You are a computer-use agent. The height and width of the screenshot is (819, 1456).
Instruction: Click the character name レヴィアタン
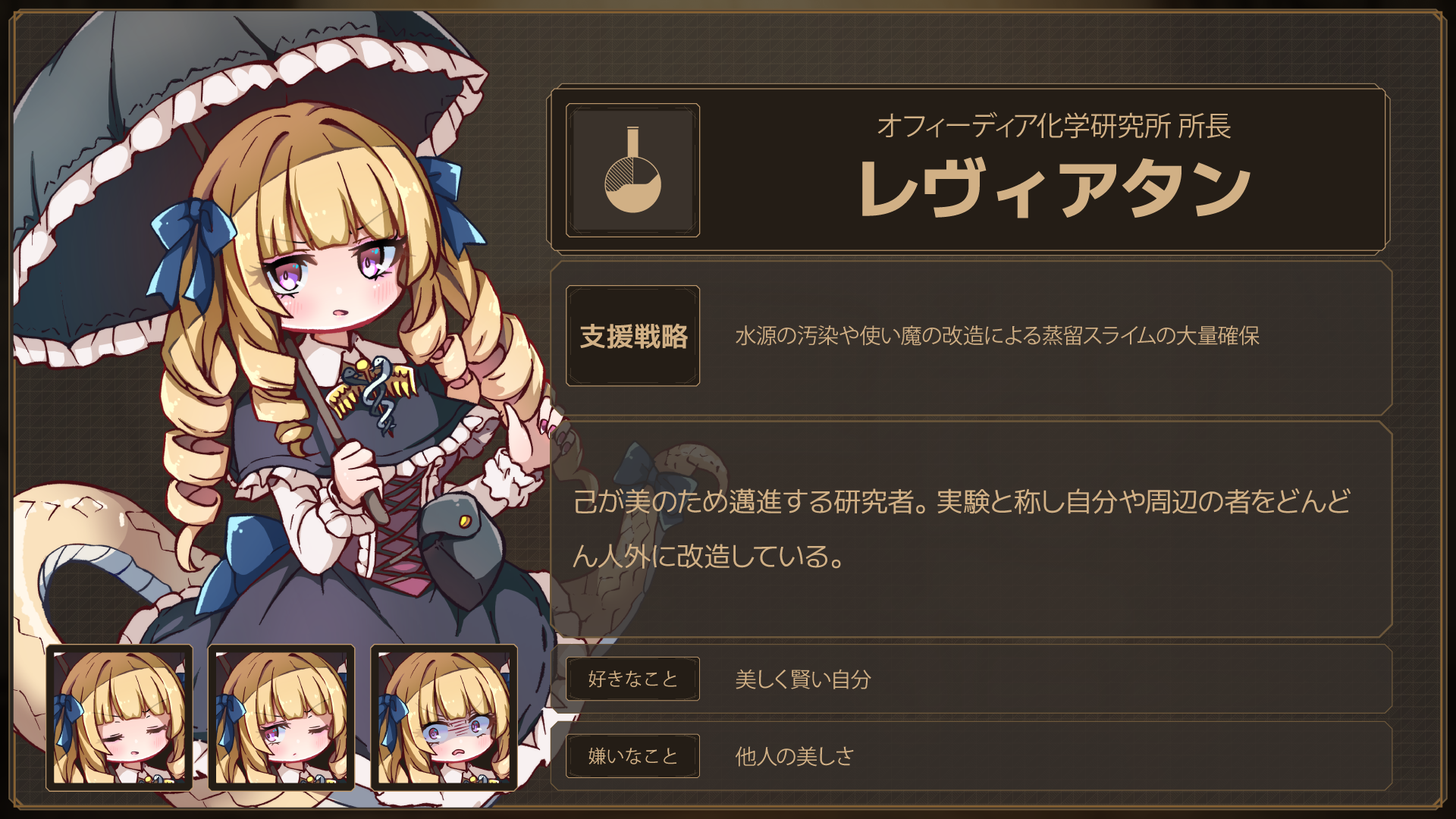coord(1053,188)
